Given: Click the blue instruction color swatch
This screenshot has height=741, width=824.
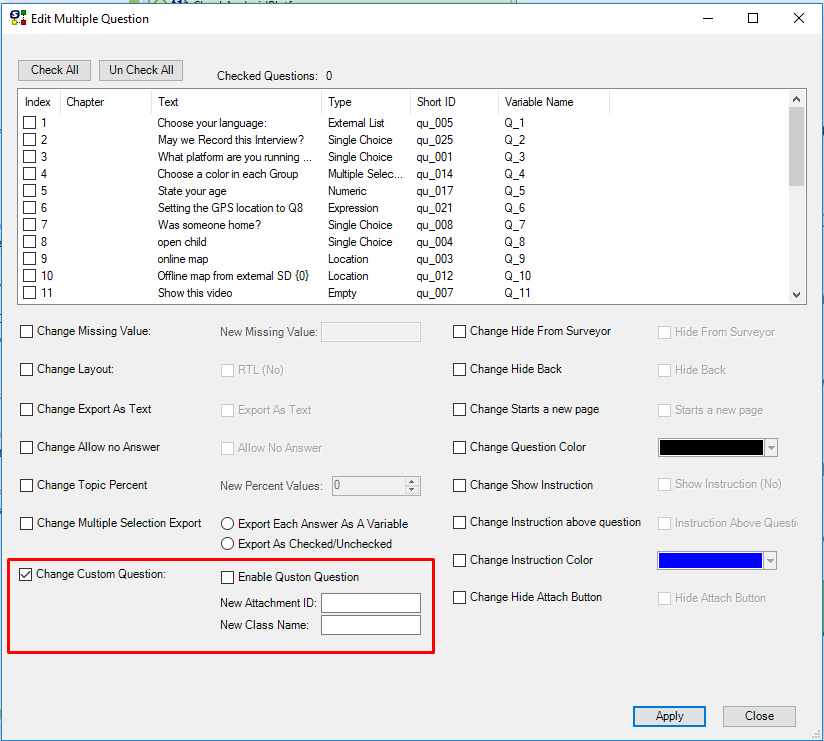Looking at the screenshot, I should tap(710, 561).
